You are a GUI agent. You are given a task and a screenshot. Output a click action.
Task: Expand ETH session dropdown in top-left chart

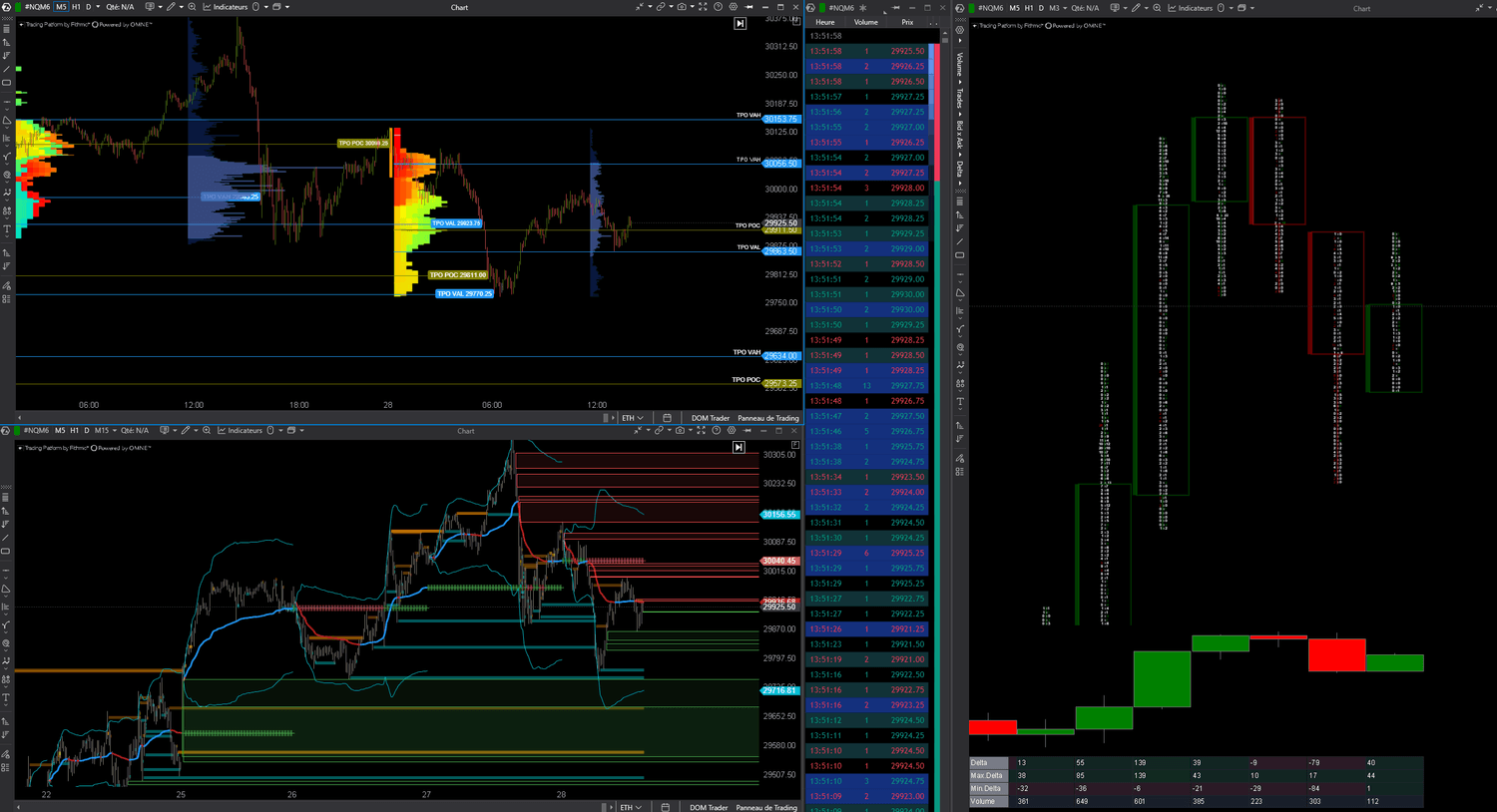pos(633,418)
